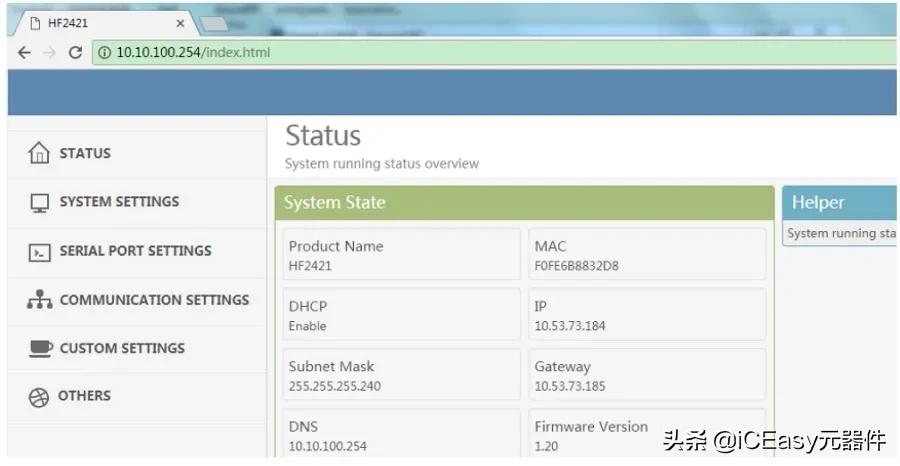Close the HF2421 browser tab
This screenshot has height=466, width=900.
(180, 24)
